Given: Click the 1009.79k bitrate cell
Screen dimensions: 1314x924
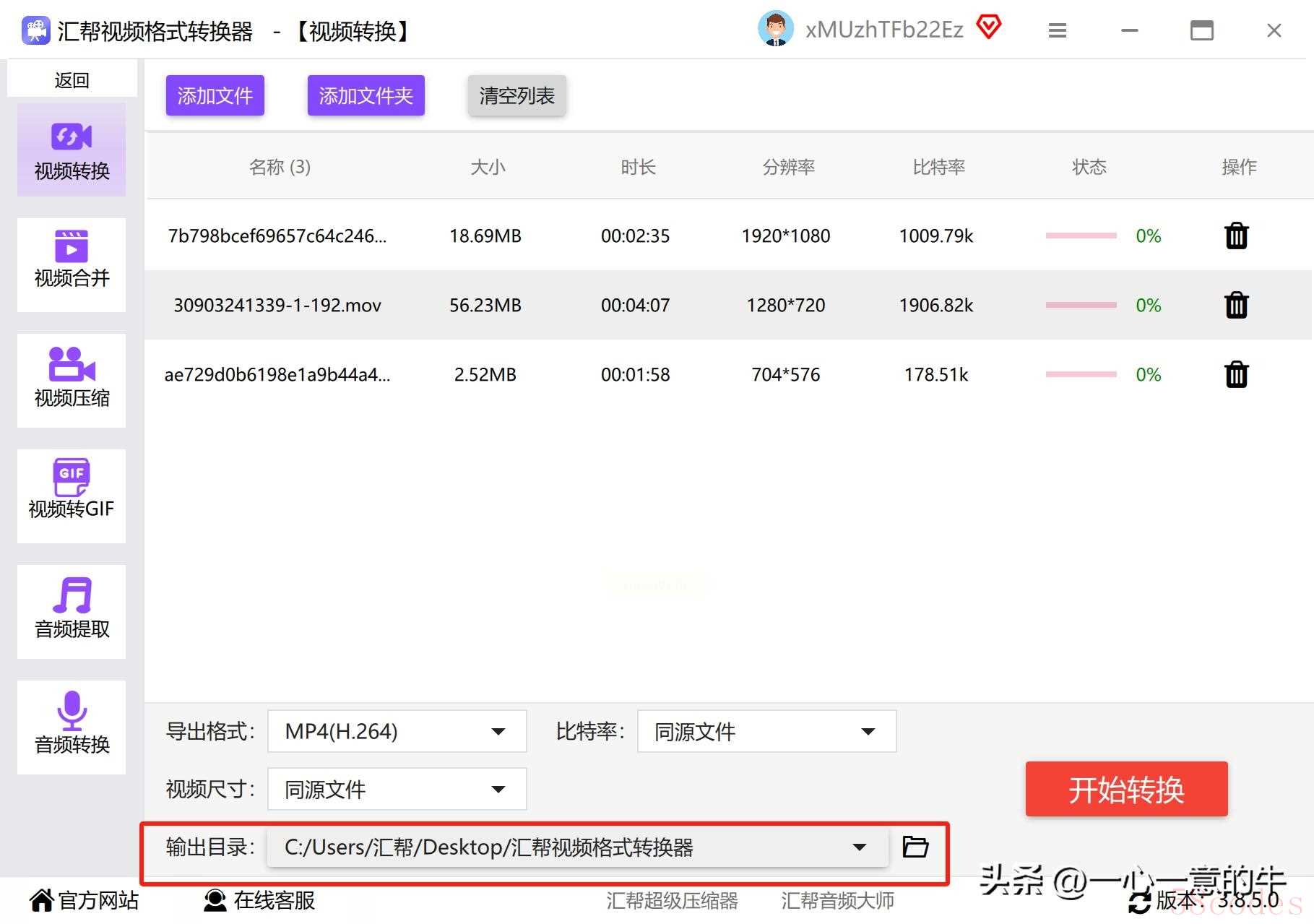Looking at the screenshot, I should click(936, 236).
